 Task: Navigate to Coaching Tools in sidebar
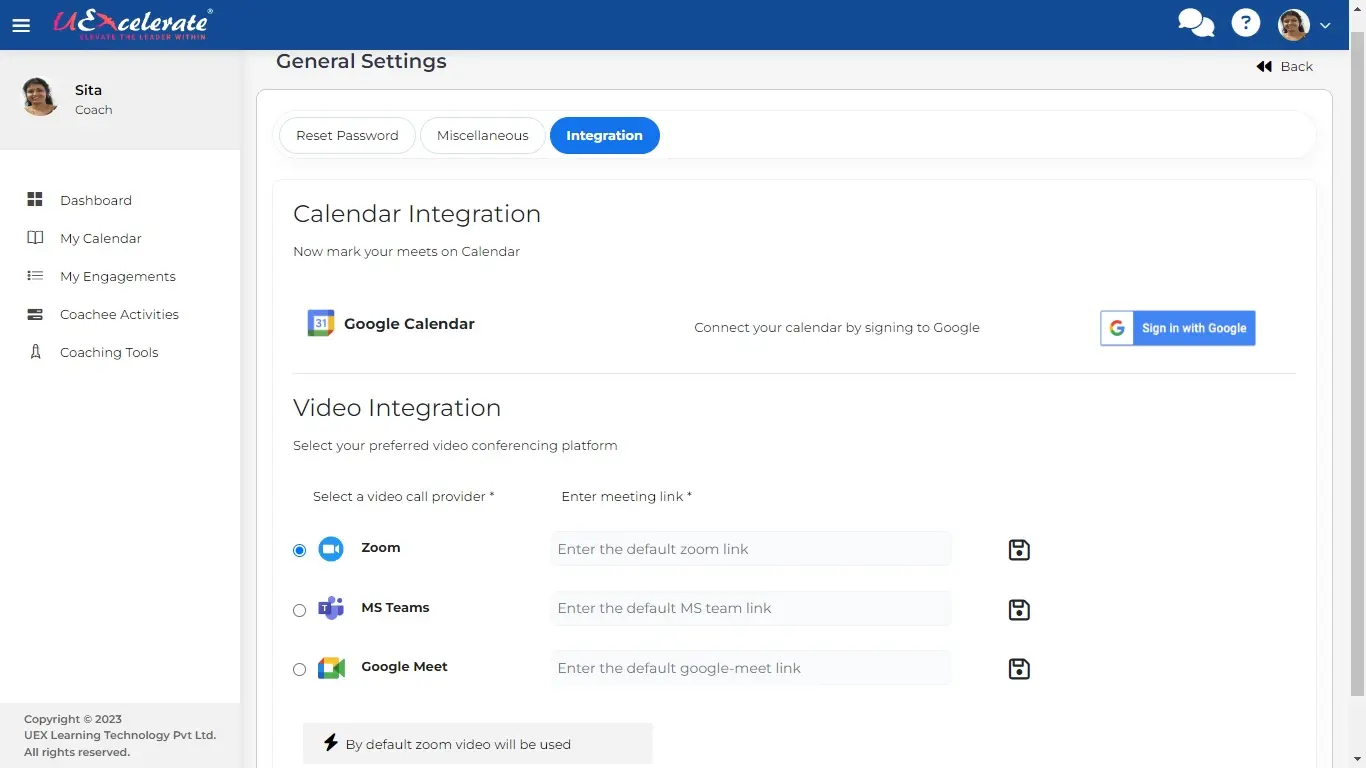[x=109, y=353]
